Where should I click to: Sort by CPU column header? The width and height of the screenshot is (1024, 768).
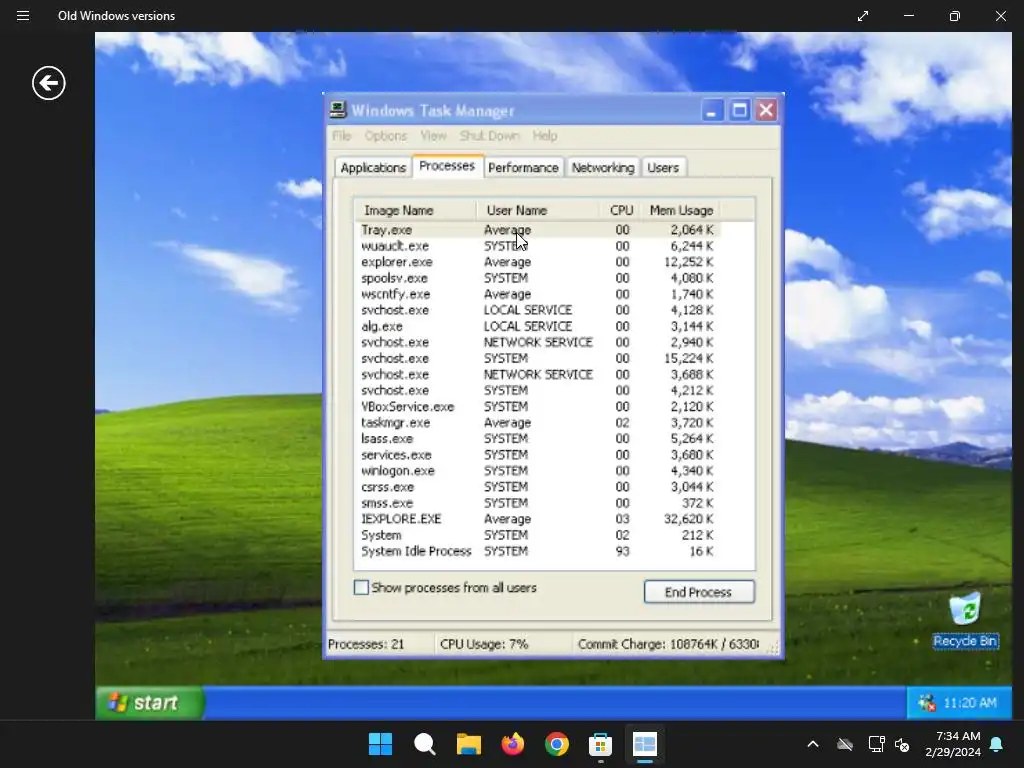click(x=621, y=210)
